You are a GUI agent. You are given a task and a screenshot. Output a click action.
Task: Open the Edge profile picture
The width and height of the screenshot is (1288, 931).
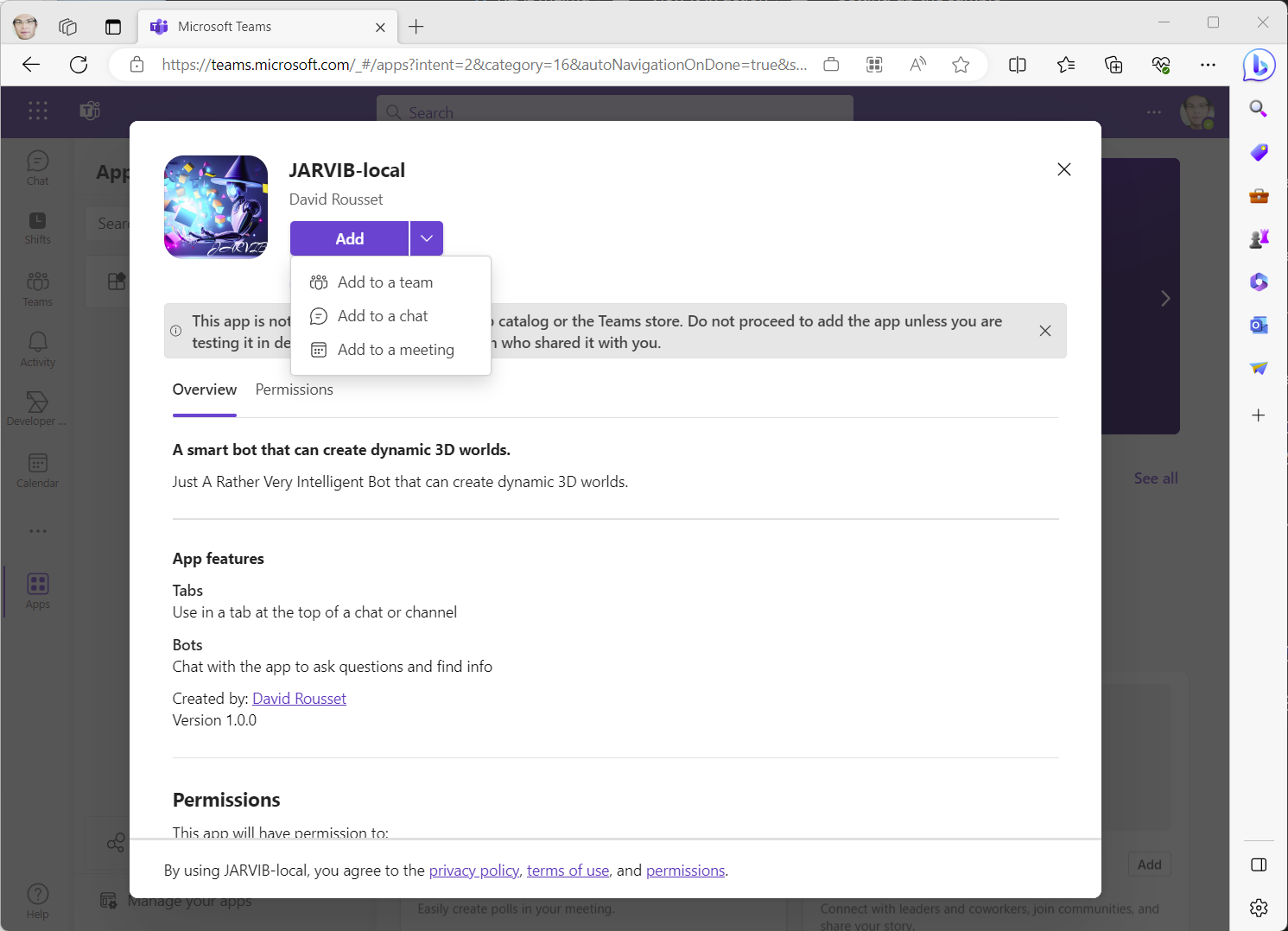pos(25,27)
